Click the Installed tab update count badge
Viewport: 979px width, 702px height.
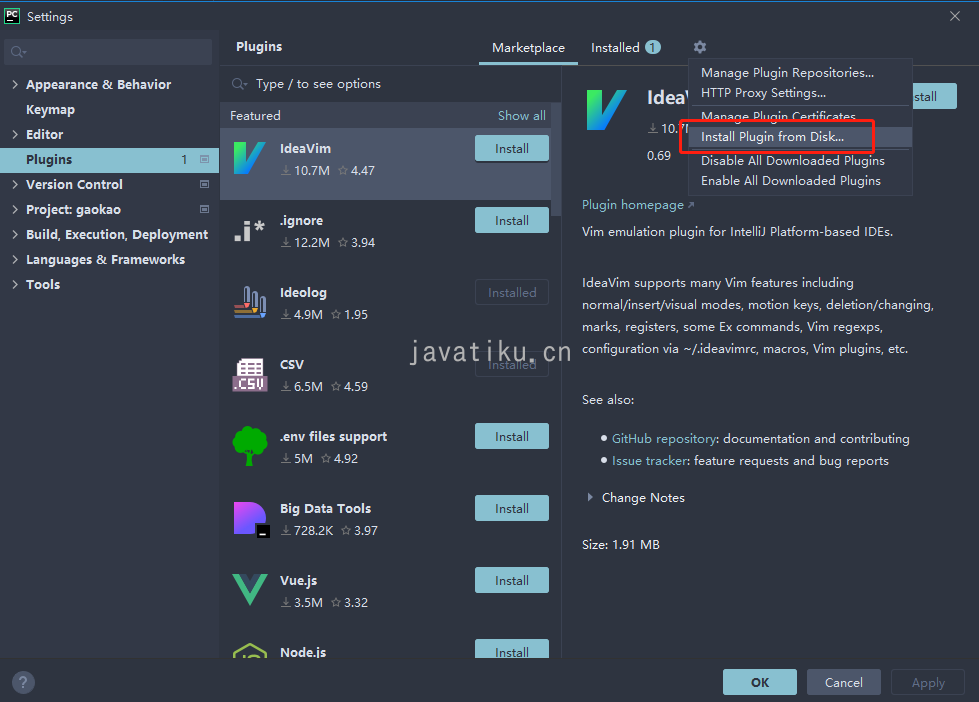point(653,47)
